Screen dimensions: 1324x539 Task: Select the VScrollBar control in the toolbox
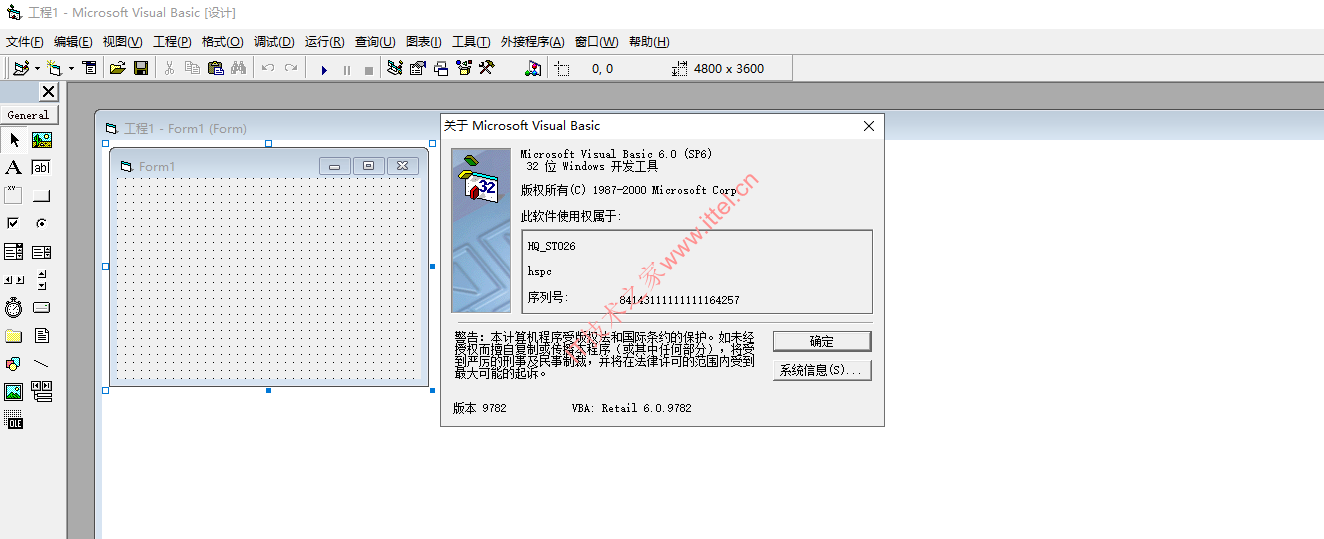tap(42, 280)
